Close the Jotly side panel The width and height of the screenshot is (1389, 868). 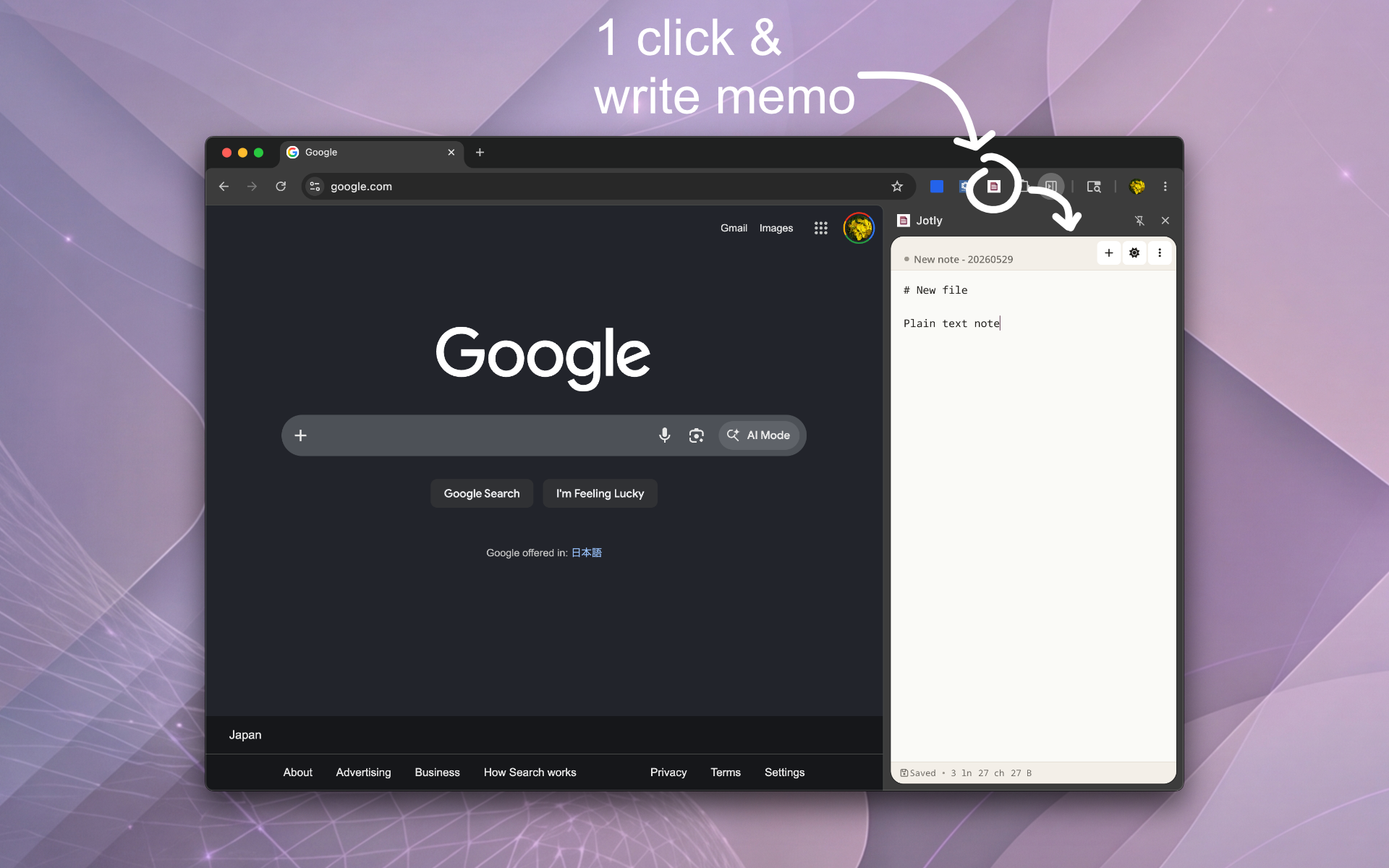point(1165,221)
